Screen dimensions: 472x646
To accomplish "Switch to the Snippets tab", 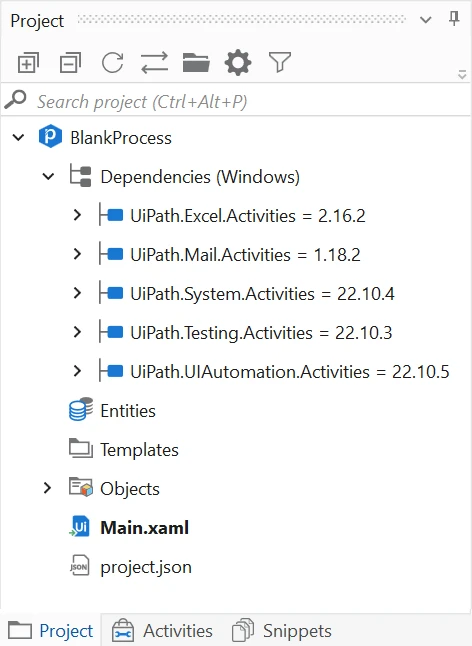I will pos(282,630).
